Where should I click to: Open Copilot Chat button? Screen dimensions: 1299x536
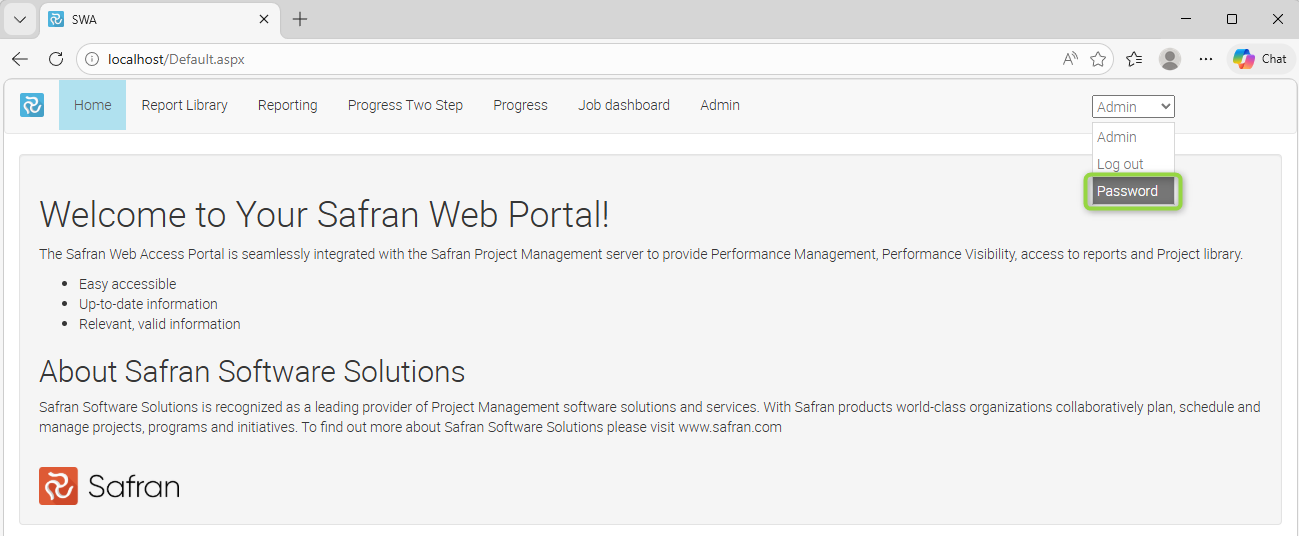1260,59
